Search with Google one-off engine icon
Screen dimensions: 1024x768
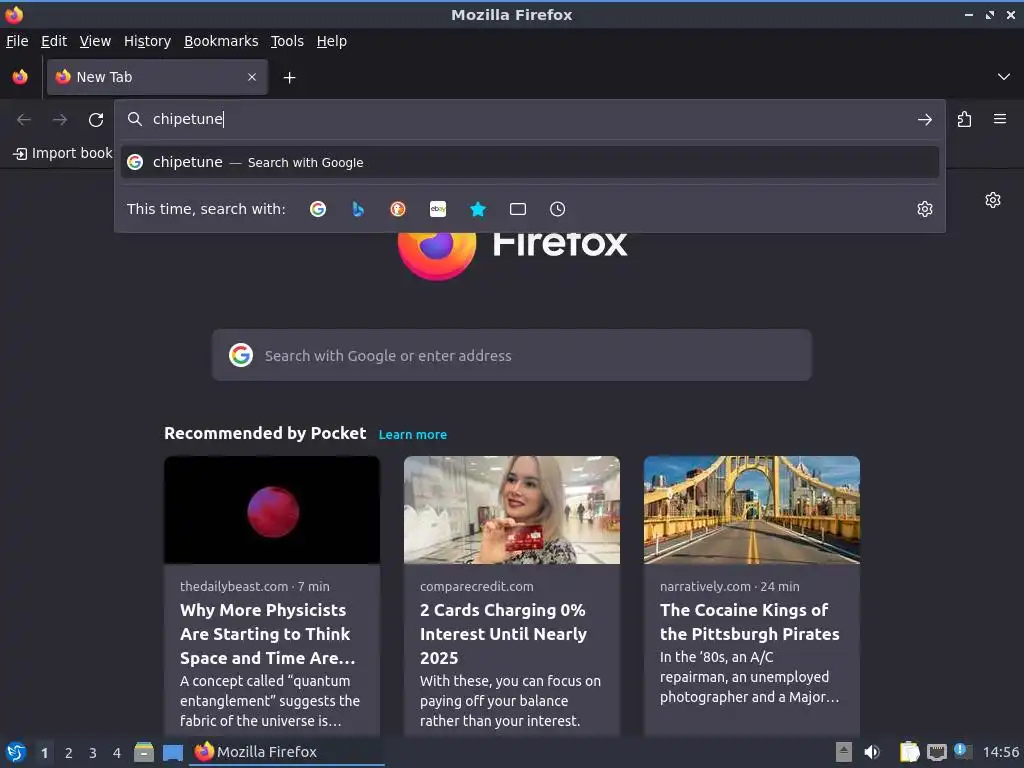pos(317,209)
